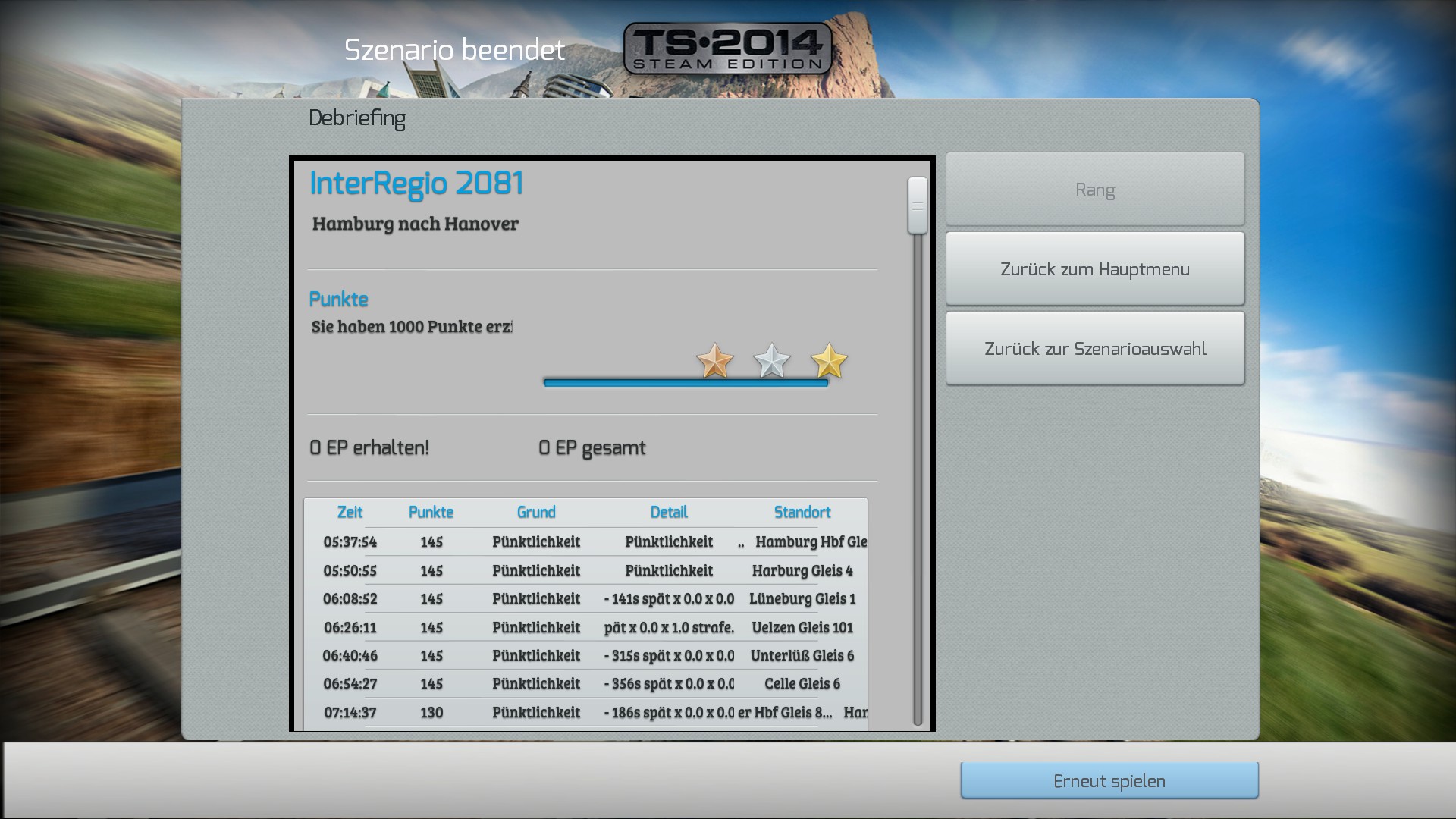Go back with Zurück zur Szenarioauswahl
Image resolution: width=1456 pixels, height=819 pixels.
point(1094,349)
